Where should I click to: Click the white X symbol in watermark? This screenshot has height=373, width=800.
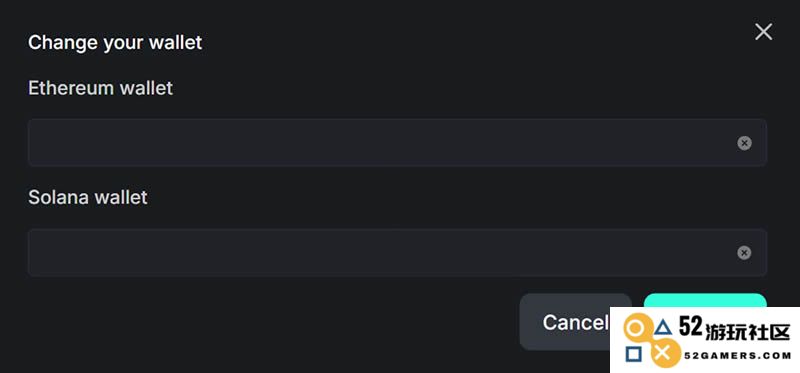tap(663, 353)
